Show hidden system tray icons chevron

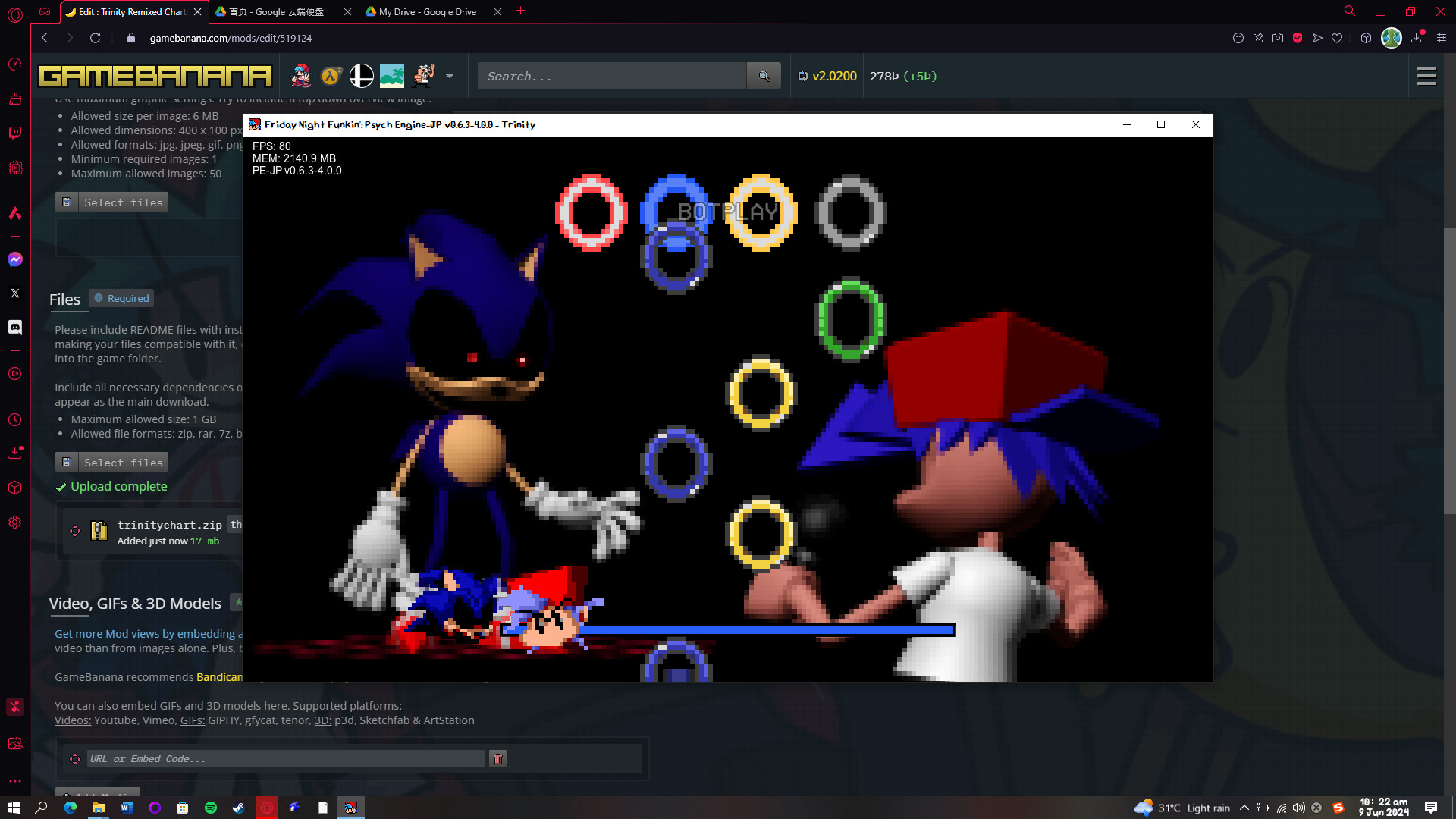[1244, 808]
